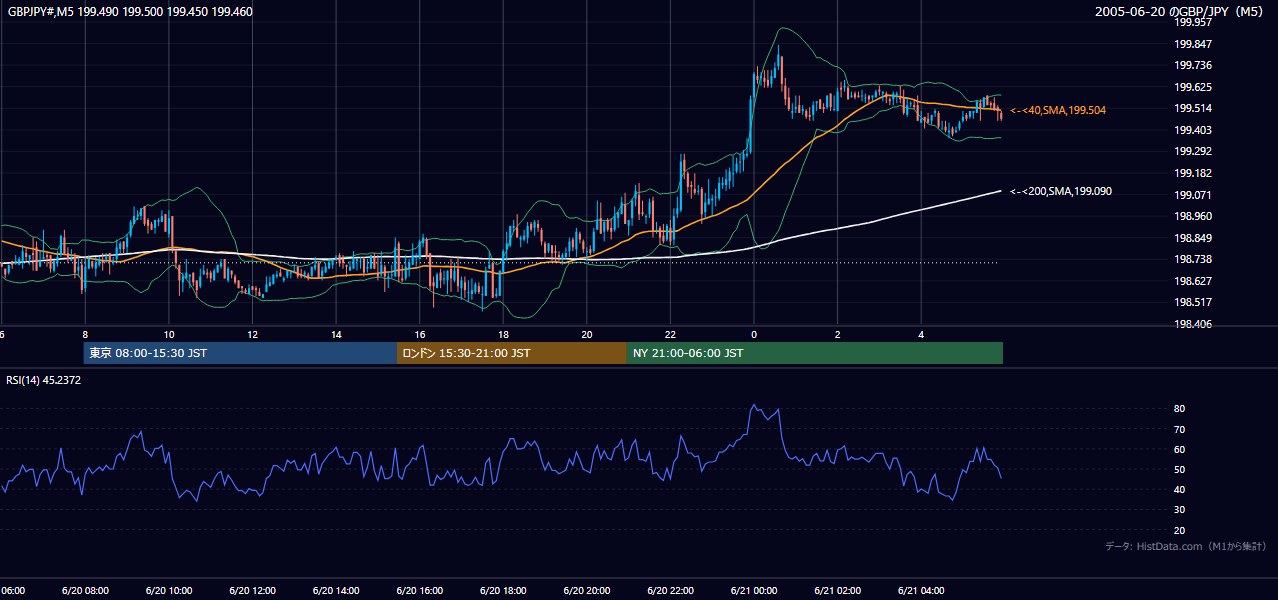1278x600 pixels.
Task: Click hour label 8 under the price chart
Action: pyautogui.click(x=85, y=335)
